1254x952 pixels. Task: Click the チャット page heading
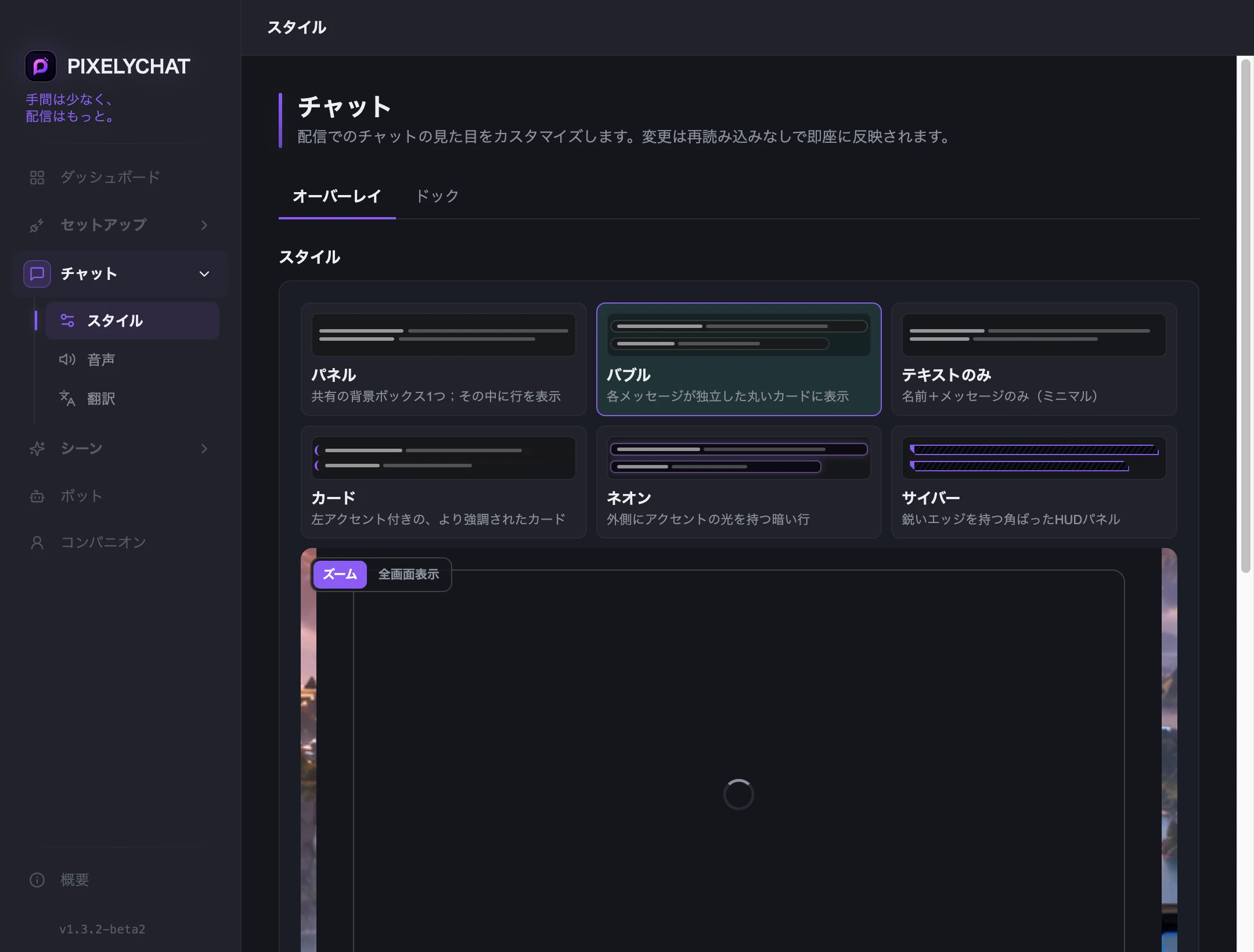point(344,107)
